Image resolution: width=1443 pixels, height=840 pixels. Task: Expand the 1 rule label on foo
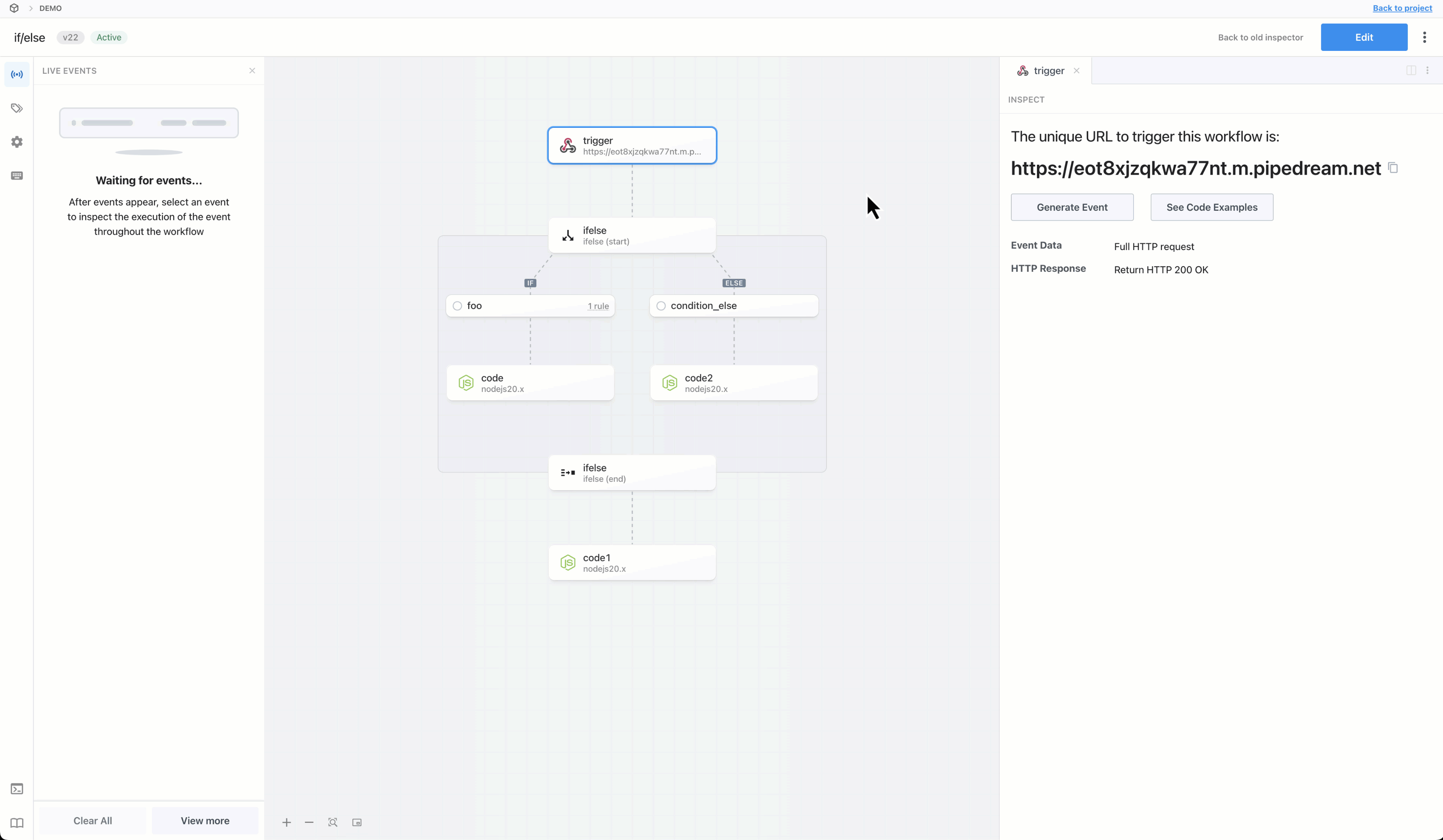coord(598,306)
